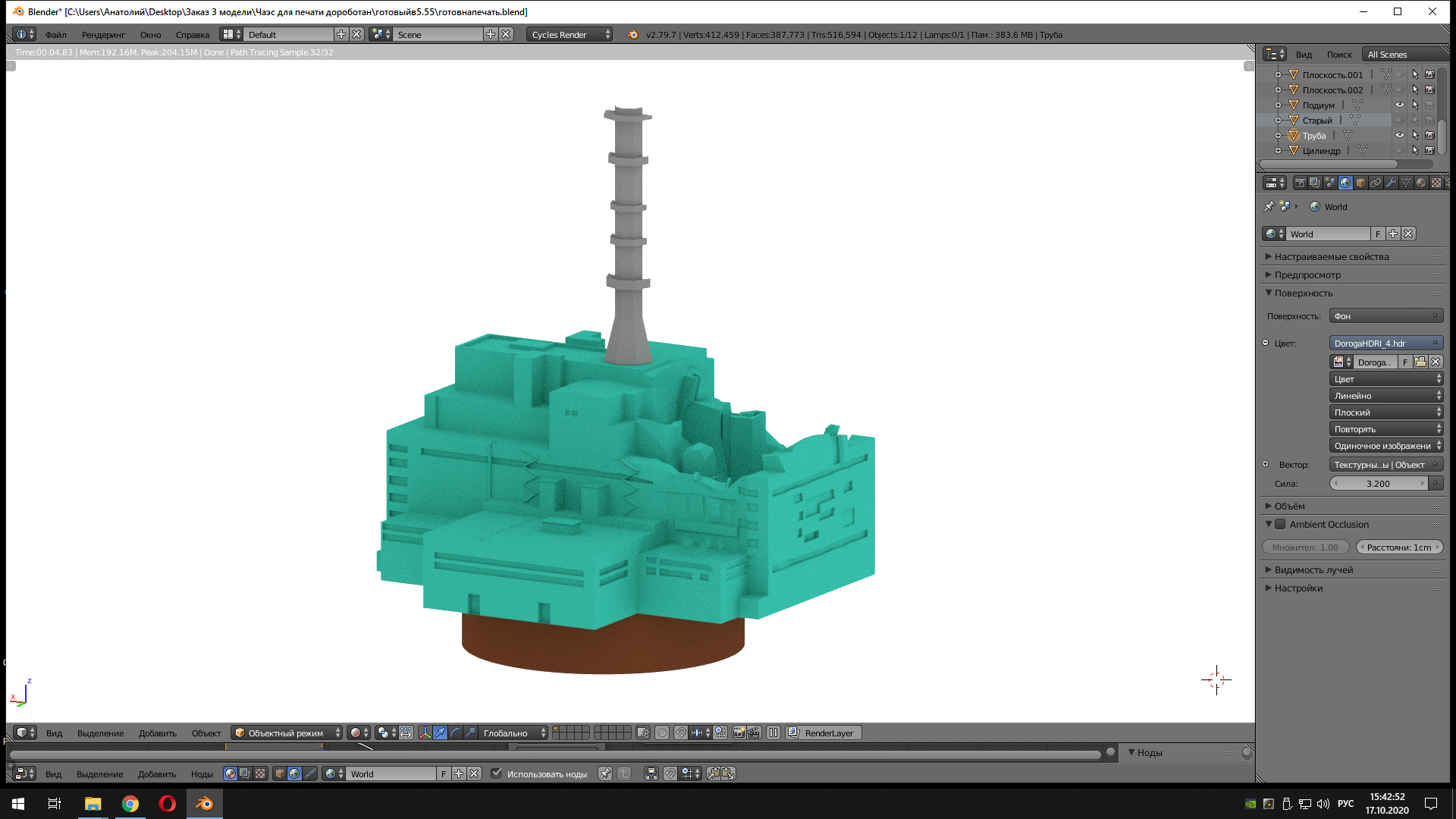The width and height of the screenshot is (1456, 819).
Task: Open the Material properties sphere tab
Action: point(1421,183)
